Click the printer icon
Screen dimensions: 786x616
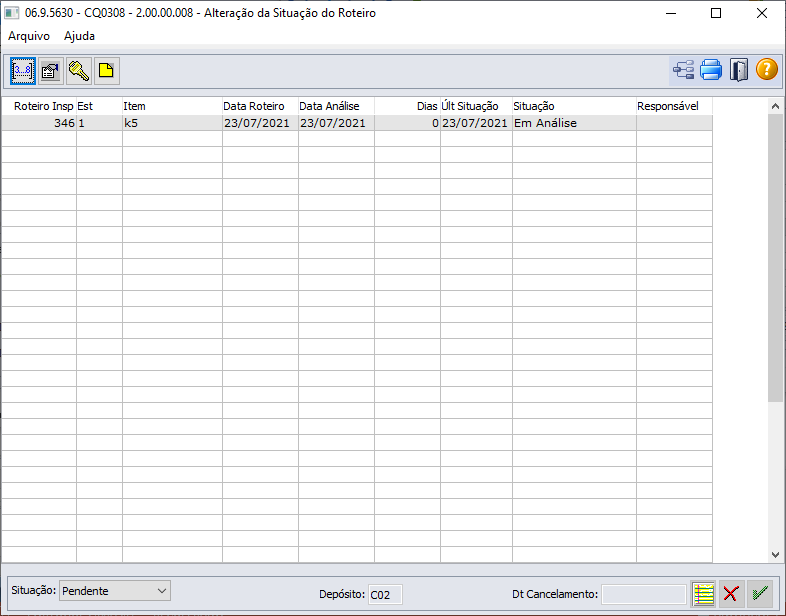point(711,70)
